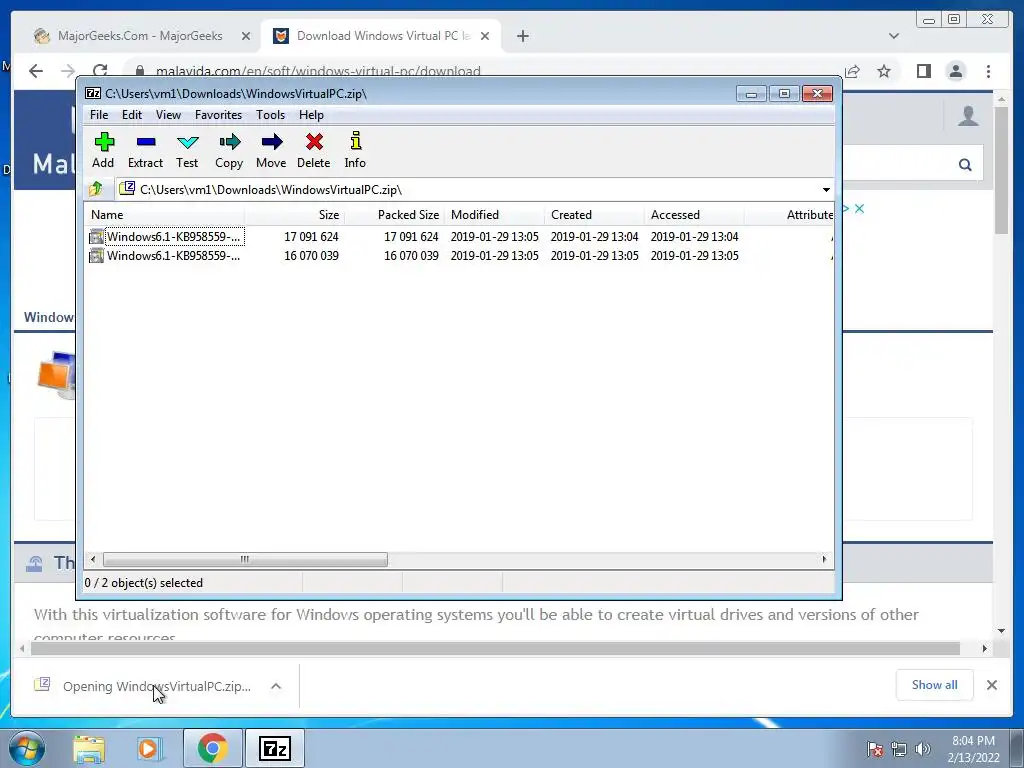The image size is (1024, 768).
Task: Go up one folder level icon
Action: coord(96,189)
